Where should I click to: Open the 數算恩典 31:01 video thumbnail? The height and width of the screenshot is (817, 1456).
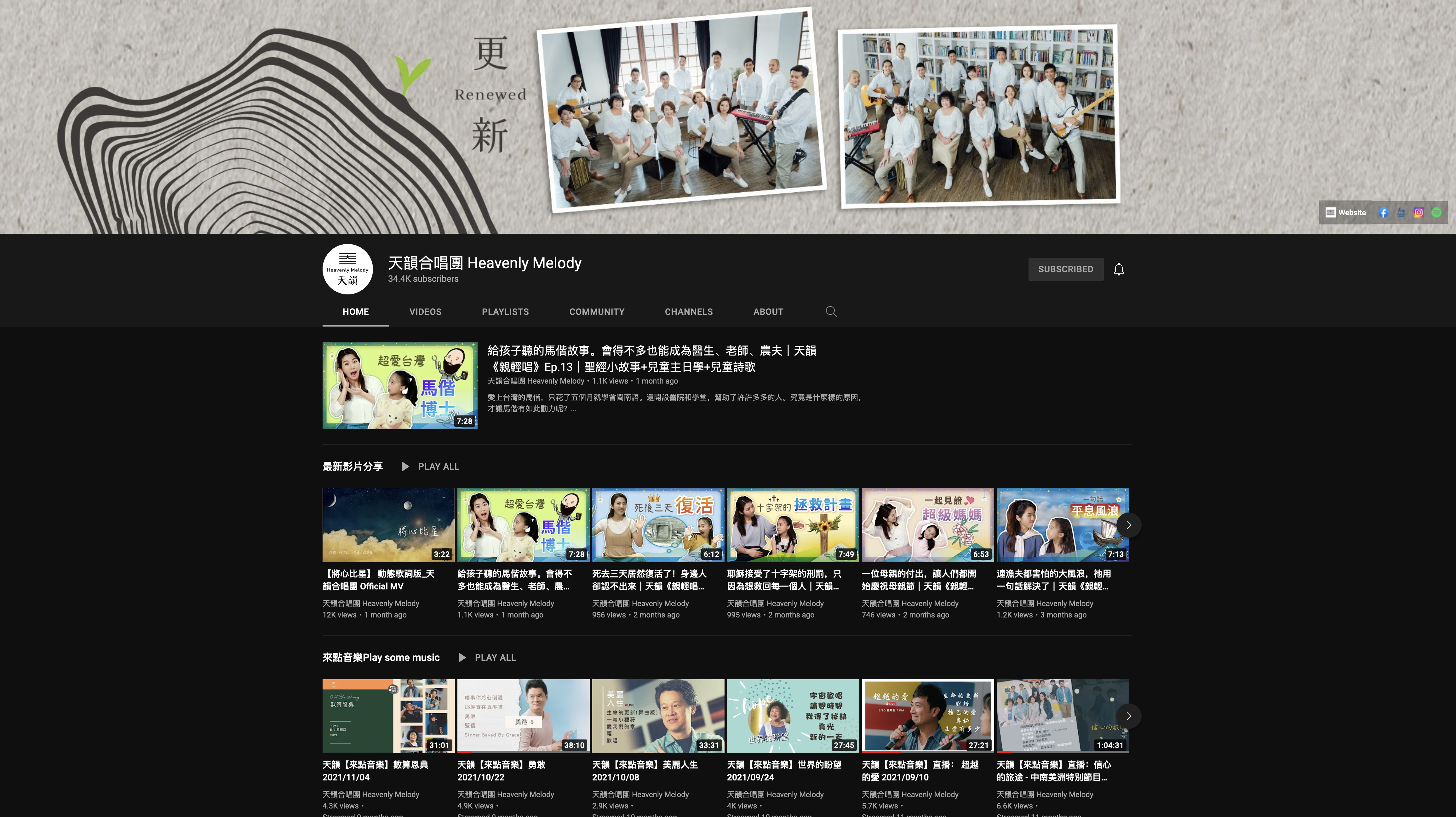click(x=388, y=716)
